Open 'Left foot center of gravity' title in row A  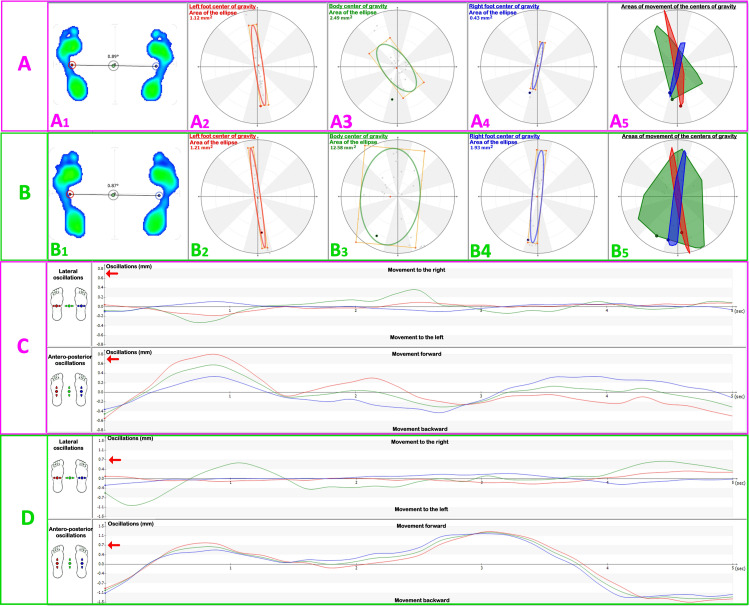tap(222, 7)
